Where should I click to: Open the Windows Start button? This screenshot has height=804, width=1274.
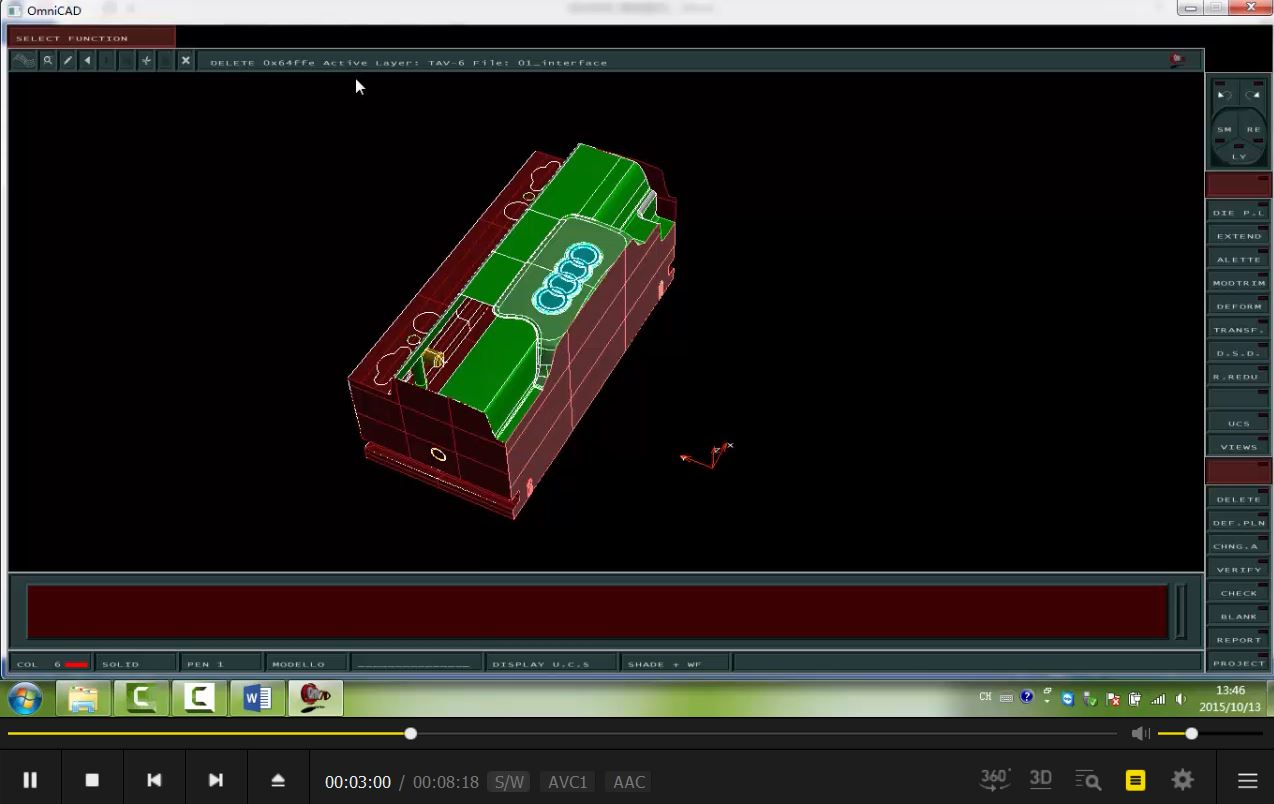point(25,698)
